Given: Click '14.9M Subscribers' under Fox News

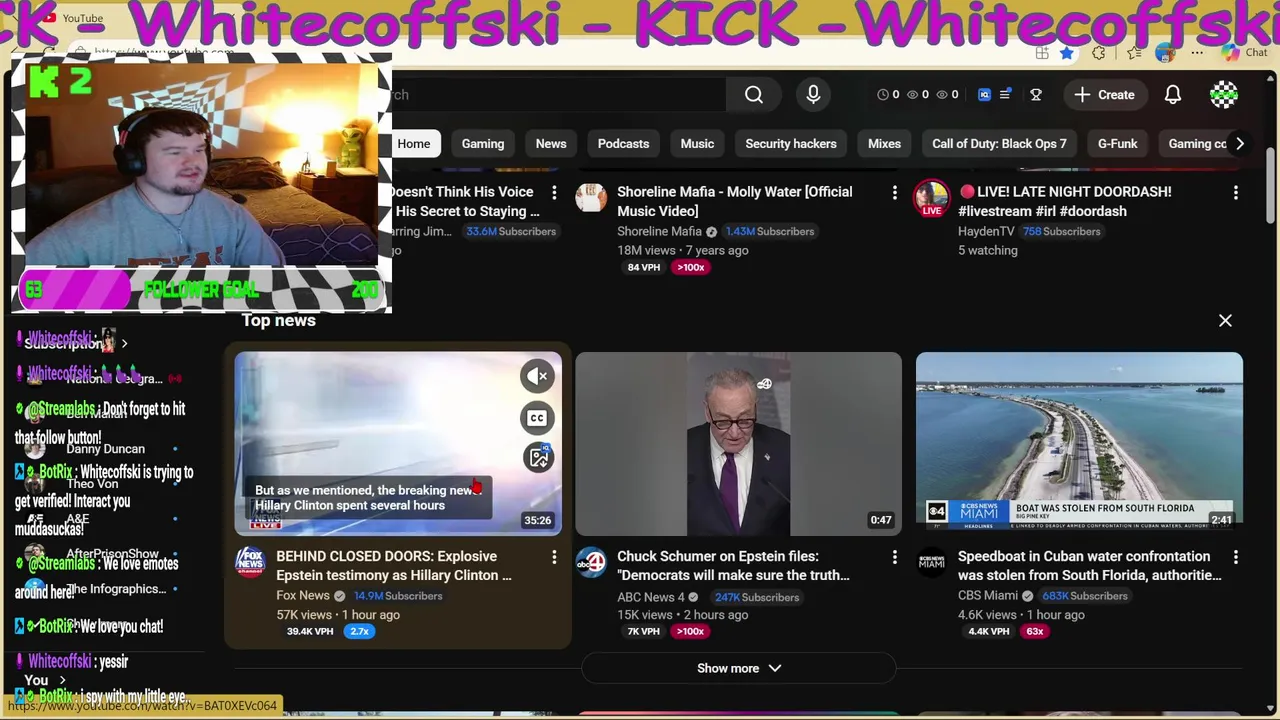Looking at the screenshot, I should [398, 596].
